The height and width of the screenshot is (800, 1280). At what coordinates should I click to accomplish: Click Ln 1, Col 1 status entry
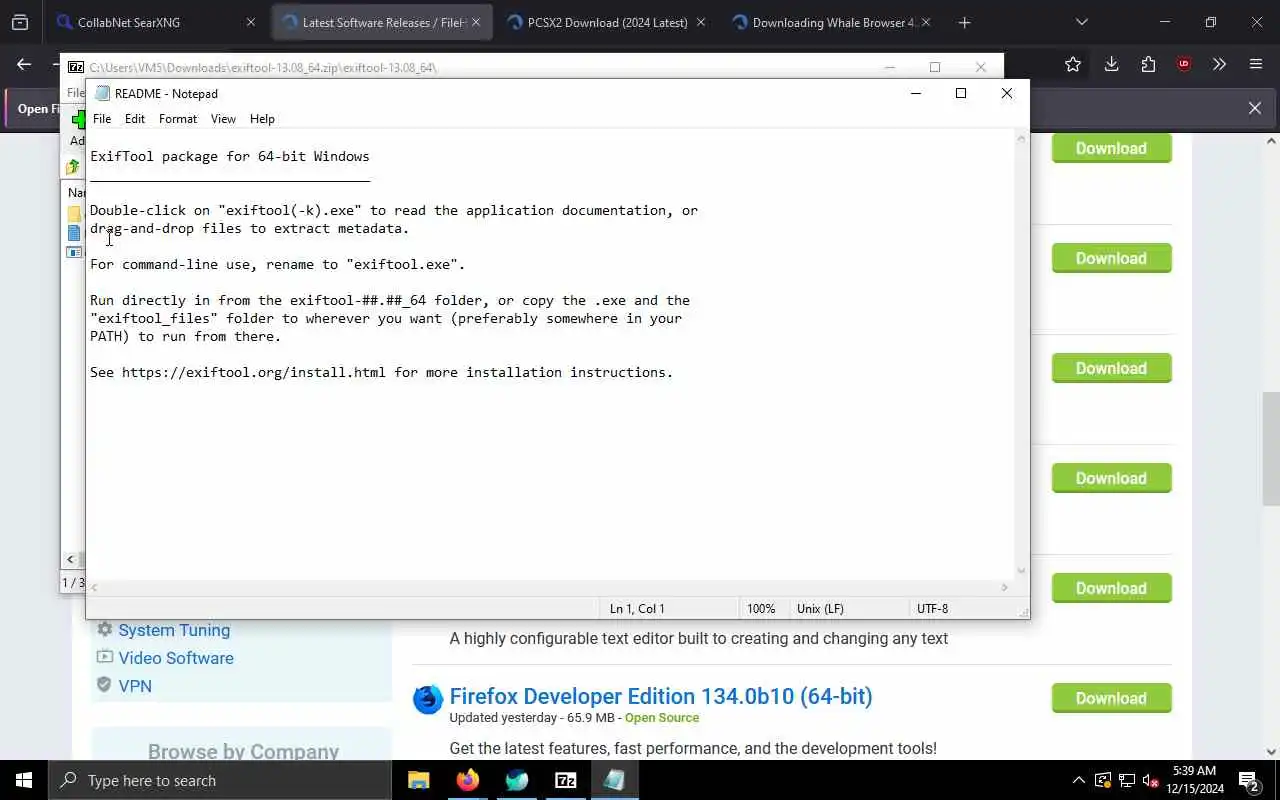pos(637,608)
